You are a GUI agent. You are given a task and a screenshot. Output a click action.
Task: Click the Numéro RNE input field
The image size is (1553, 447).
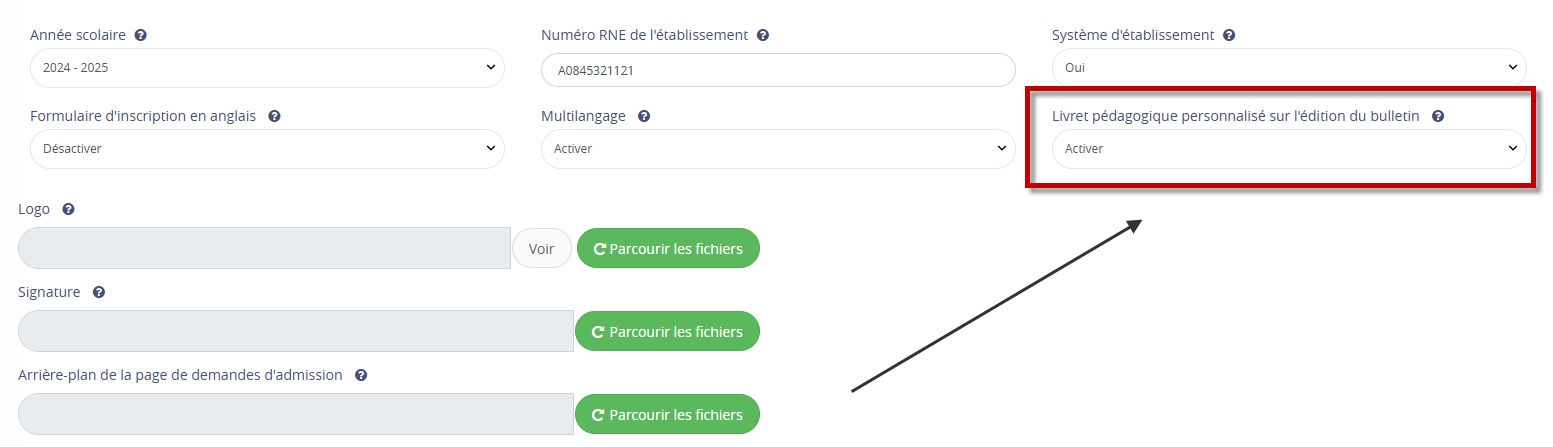click(778, 71)
